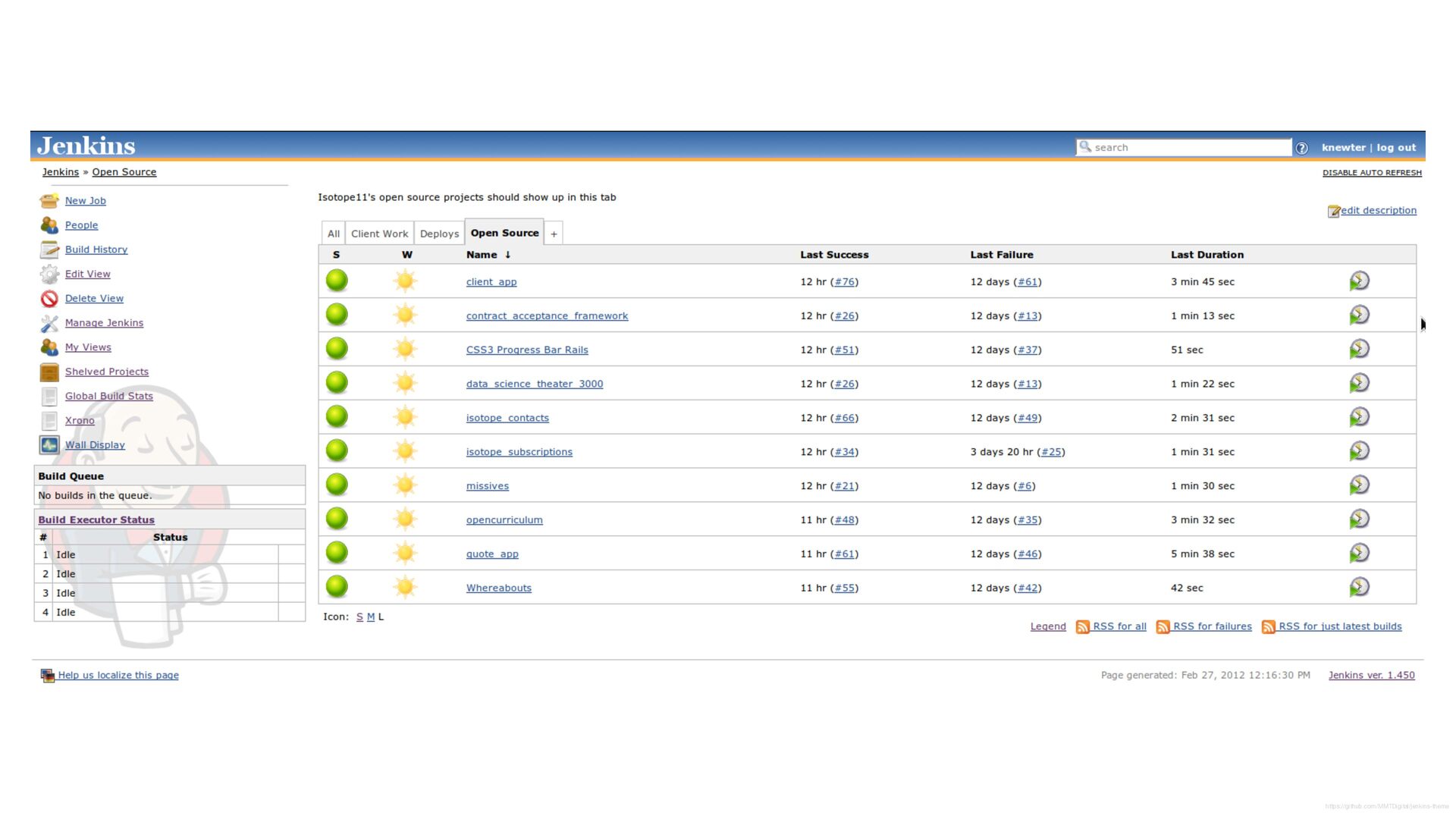Switch to the Client Work tab
This screenshot has width=1456, height=819.
pos(379,234)
